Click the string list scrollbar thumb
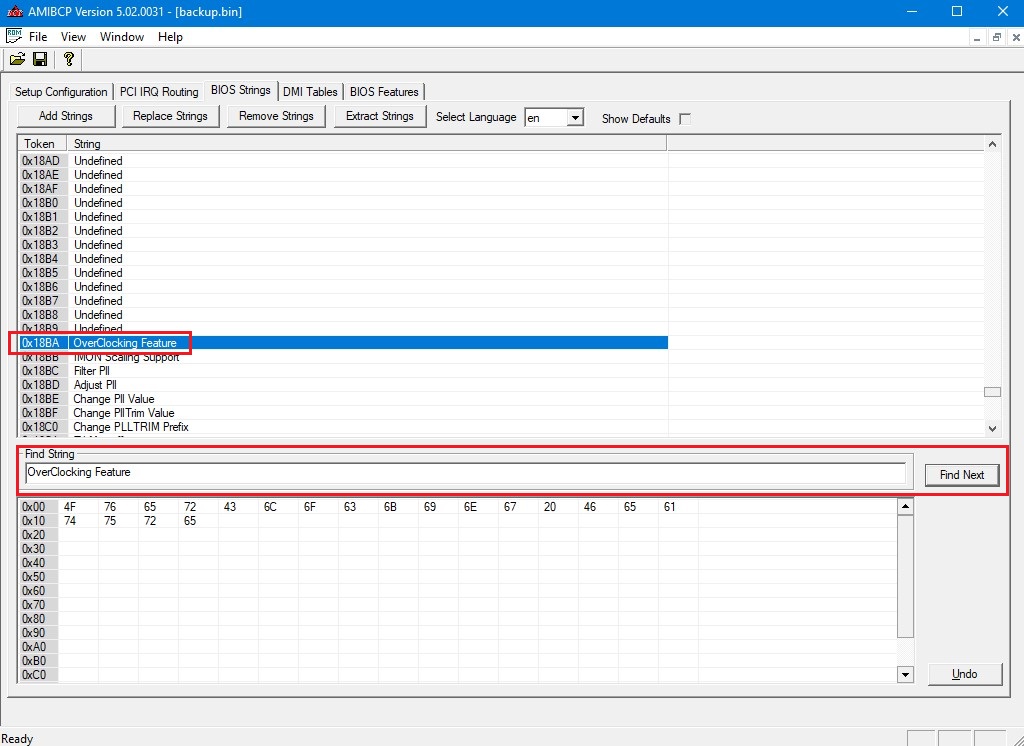 (x=993, y=392)
